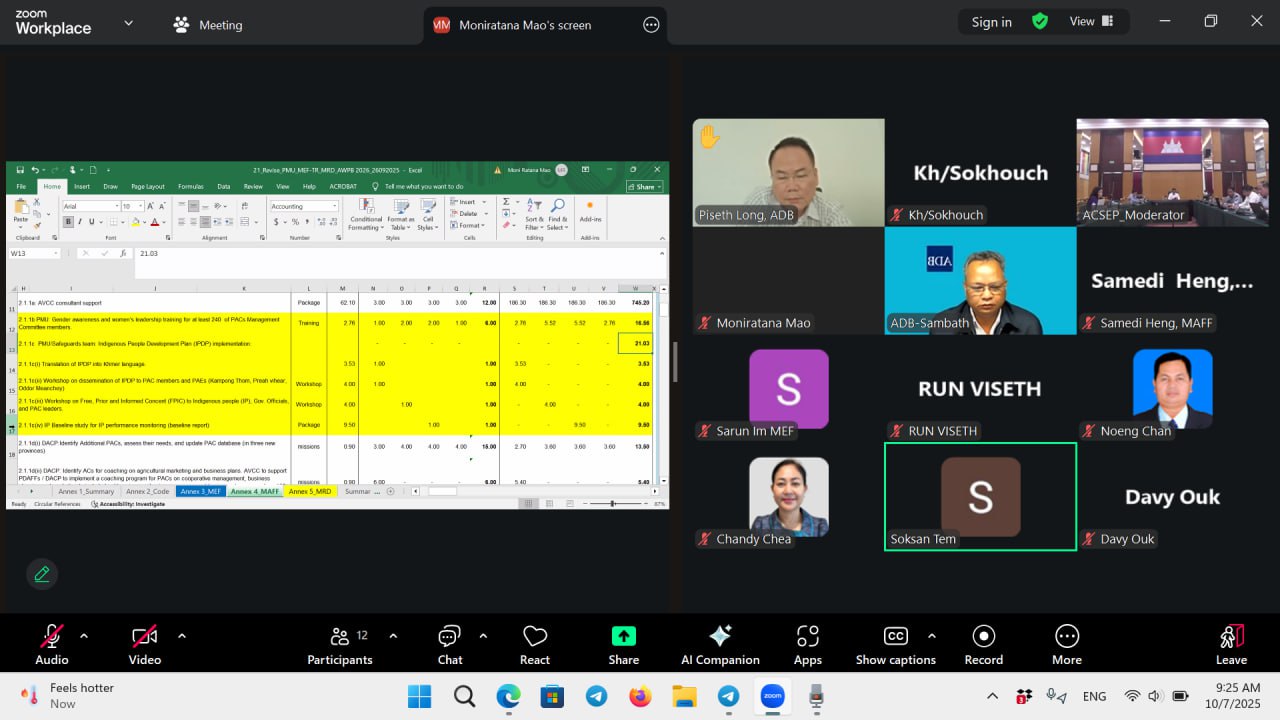Click the green Share screen button
Viewport: 1280px width, 720px height.
(623, 644)
